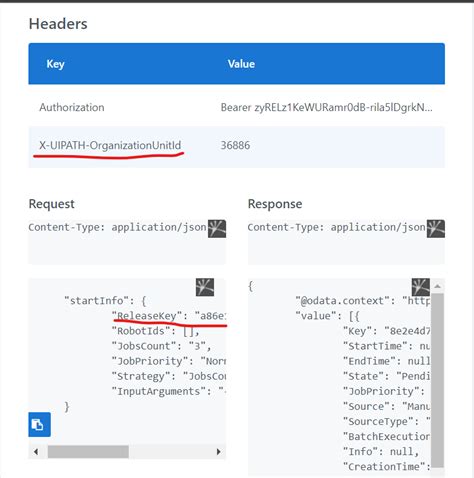Expand the Response body with its fullscreen icon
474x478 pixels.
tap(421, 287)
